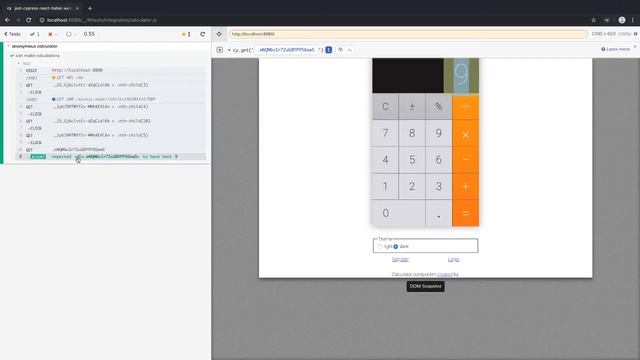
Task: Click the calculator 7 key
Action: pyautogui.click(x=385, y=133)
